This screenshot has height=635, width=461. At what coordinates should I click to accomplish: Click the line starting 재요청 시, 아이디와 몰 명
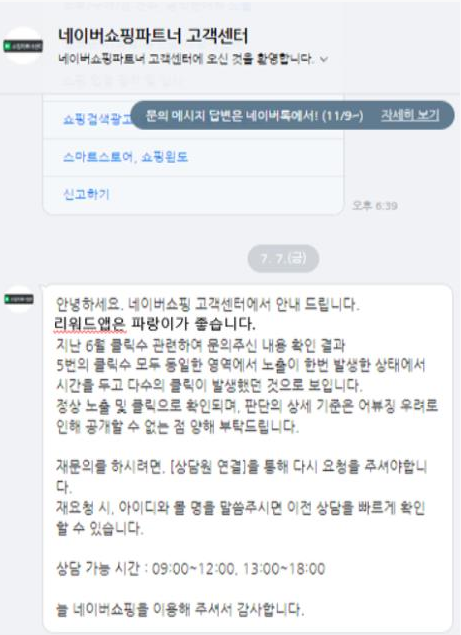[240, 507]
